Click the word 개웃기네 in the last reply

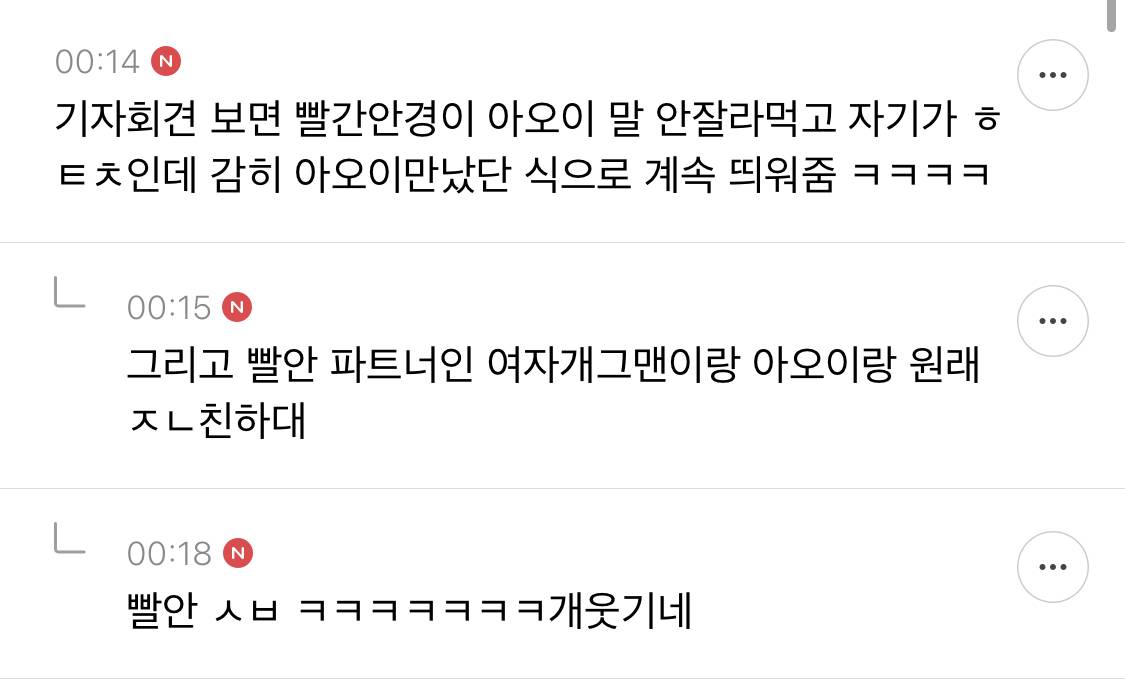pyautogui.click(x=620, y=611)
